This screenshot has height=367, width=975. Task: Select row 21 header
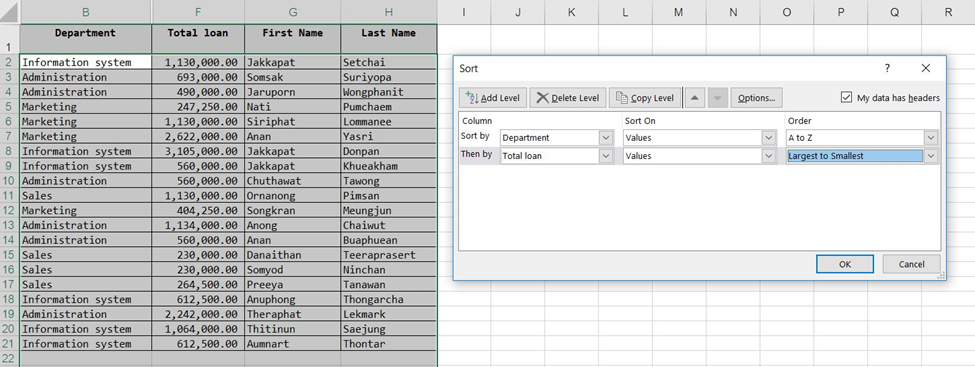tap(9, 344)
